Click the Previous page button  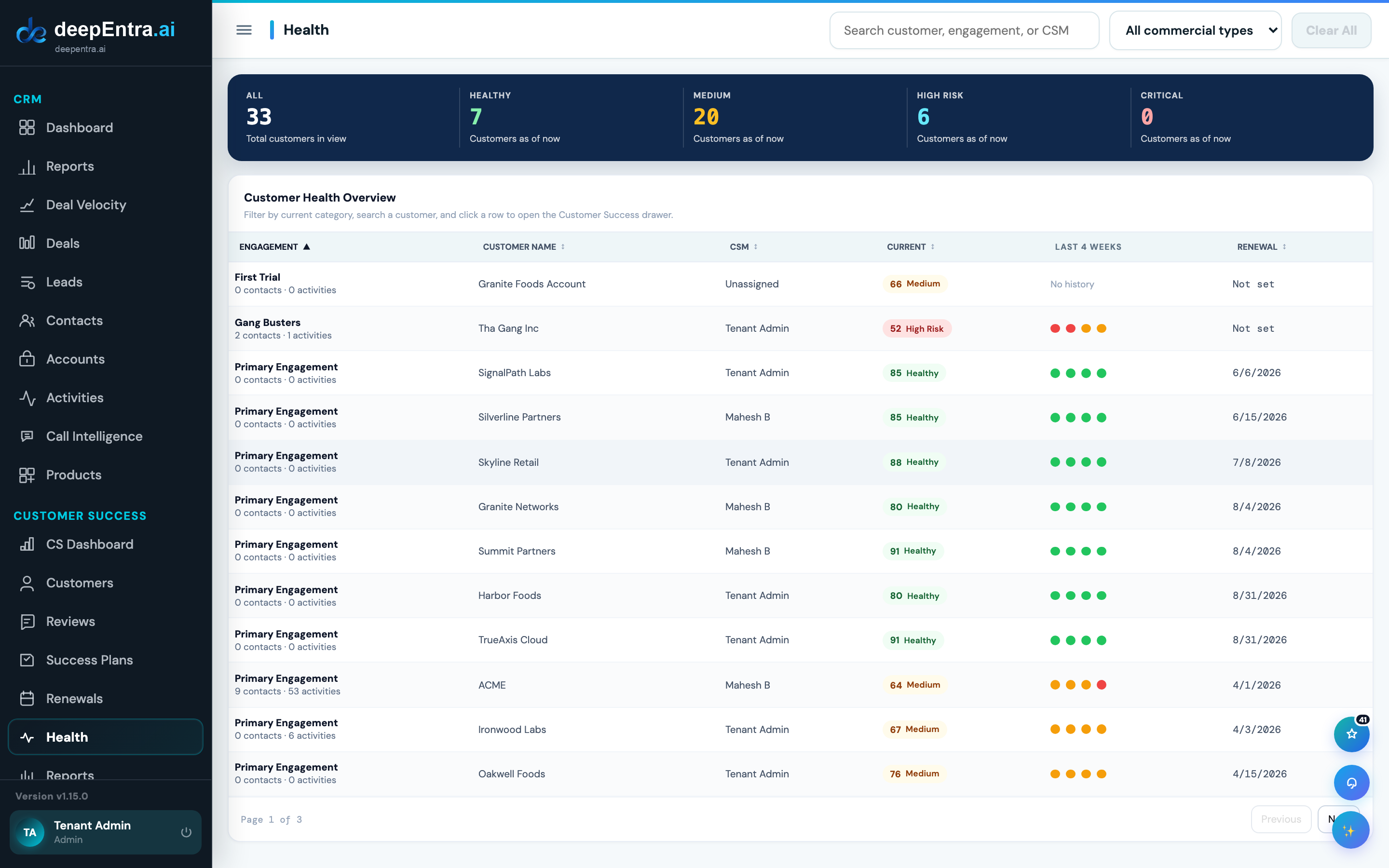pos(1280,819)
